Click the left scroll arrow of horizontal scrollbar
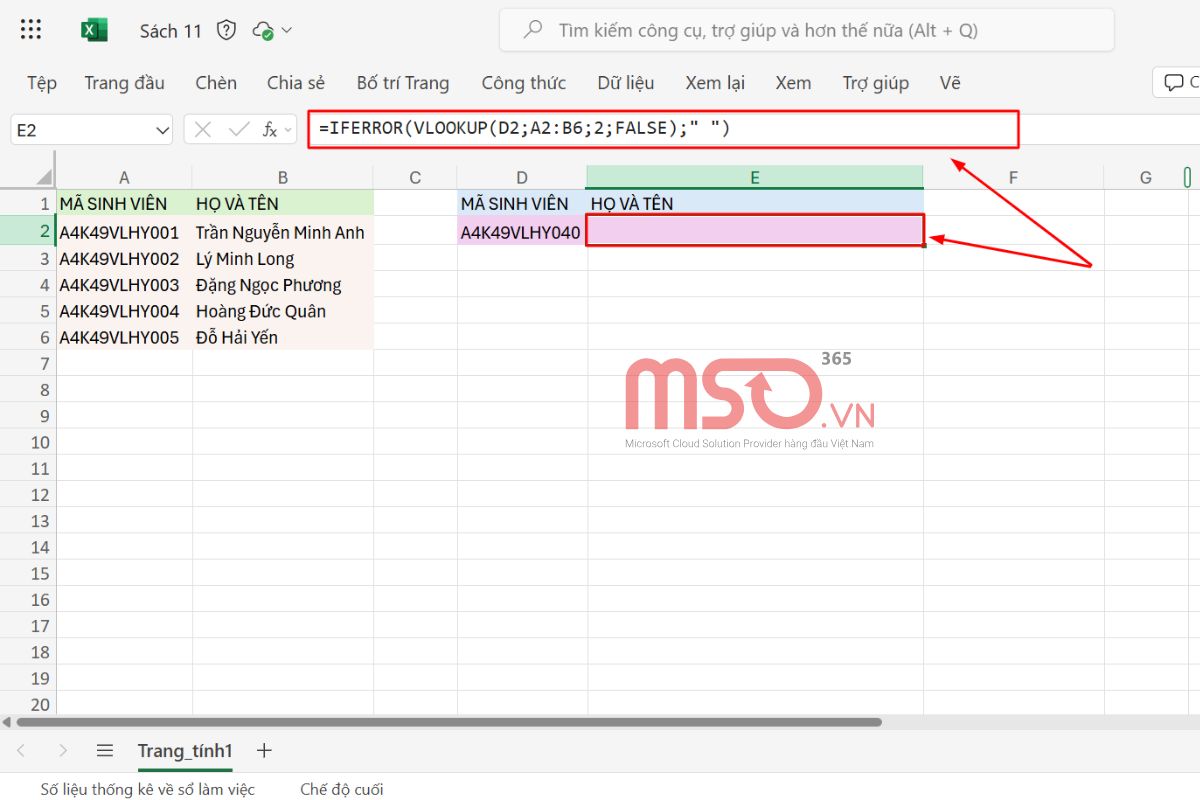1200x800 pixels. coord(6,721)
